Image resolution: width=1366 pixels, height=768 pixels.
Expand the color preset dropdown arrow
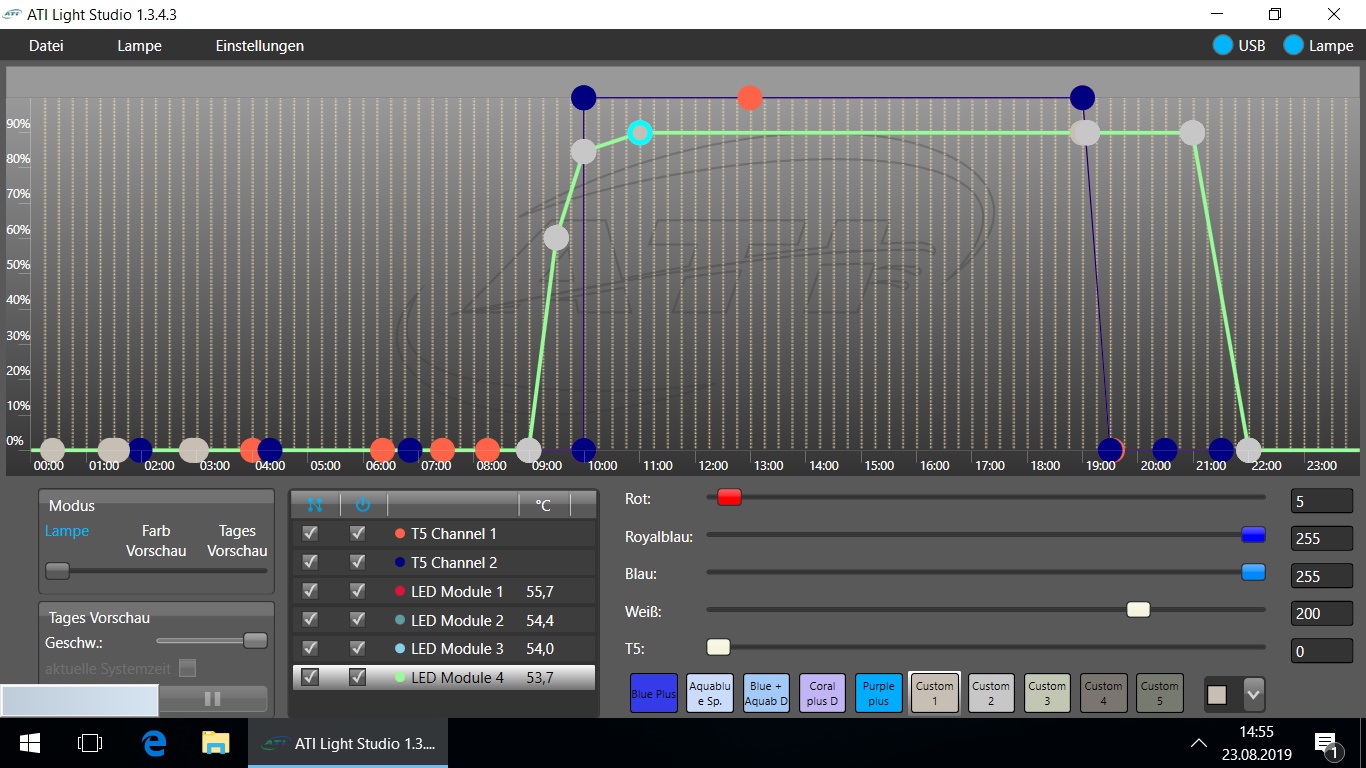coord(1253,694)
